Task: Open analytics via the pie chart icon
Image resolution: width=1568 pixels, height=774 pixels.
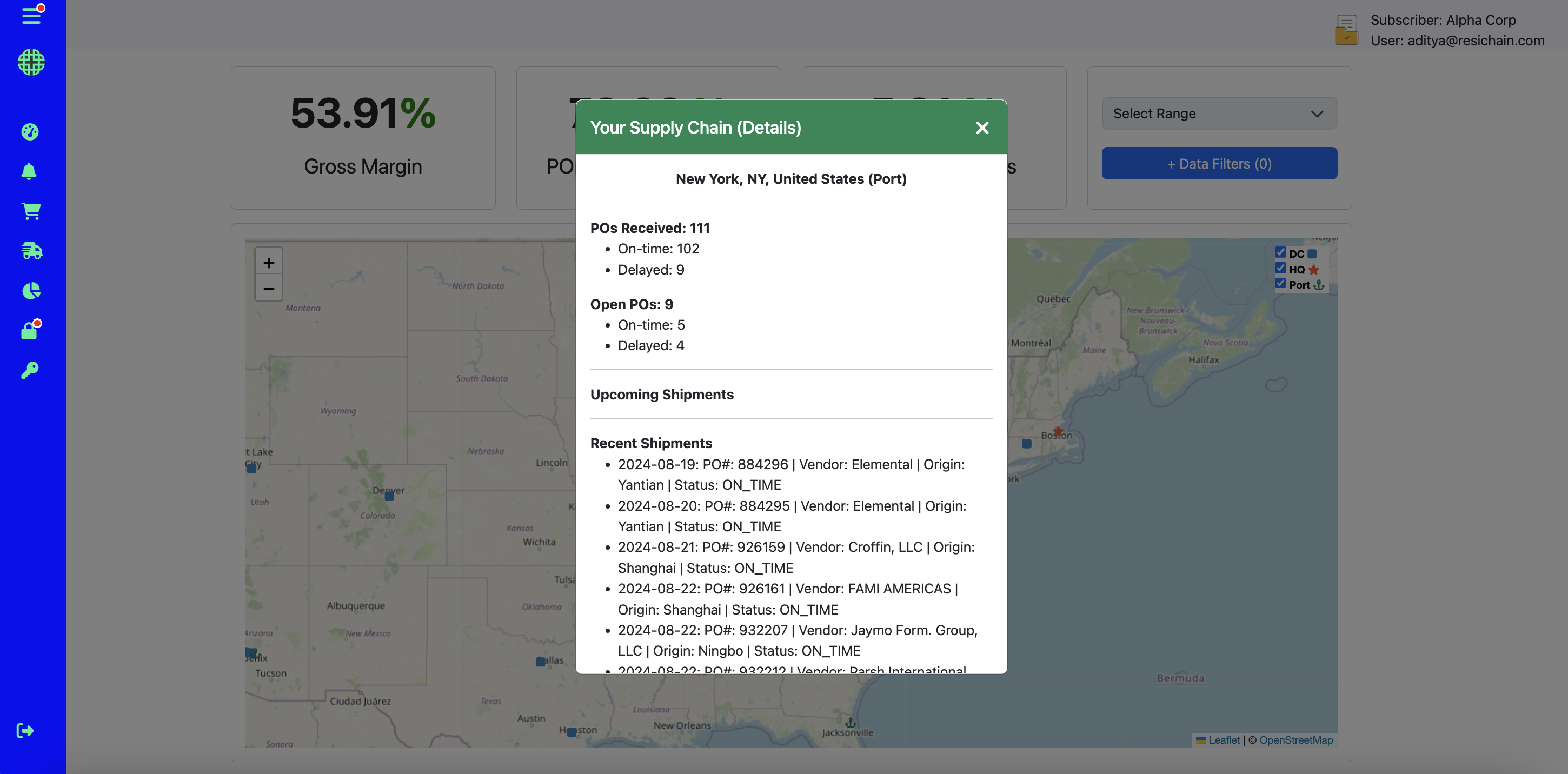Action: click(x=30, y=291)
